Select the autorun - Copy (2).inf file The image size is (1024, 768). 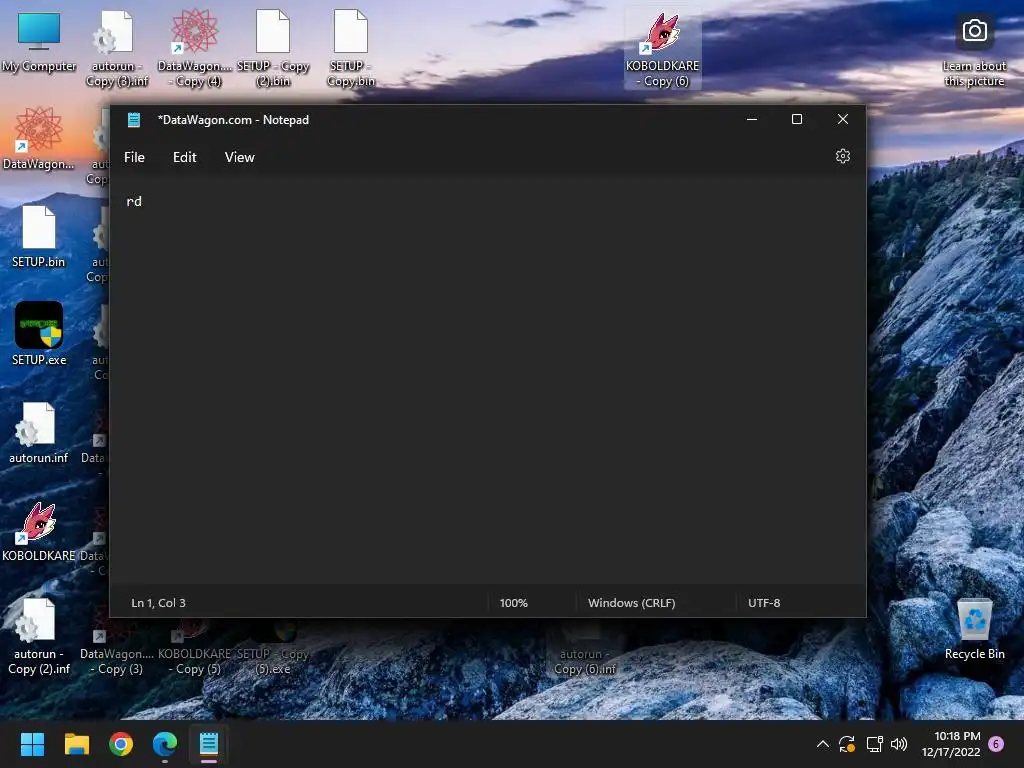pyautogui.click(x=39, y=636)
